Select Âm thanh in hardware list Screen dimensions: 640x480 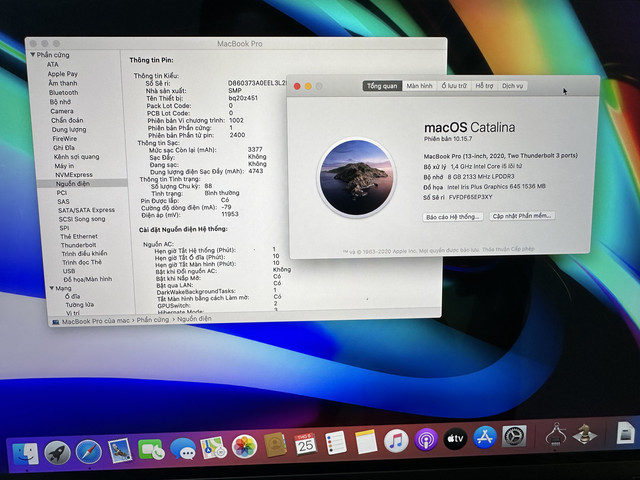(63, 83)
